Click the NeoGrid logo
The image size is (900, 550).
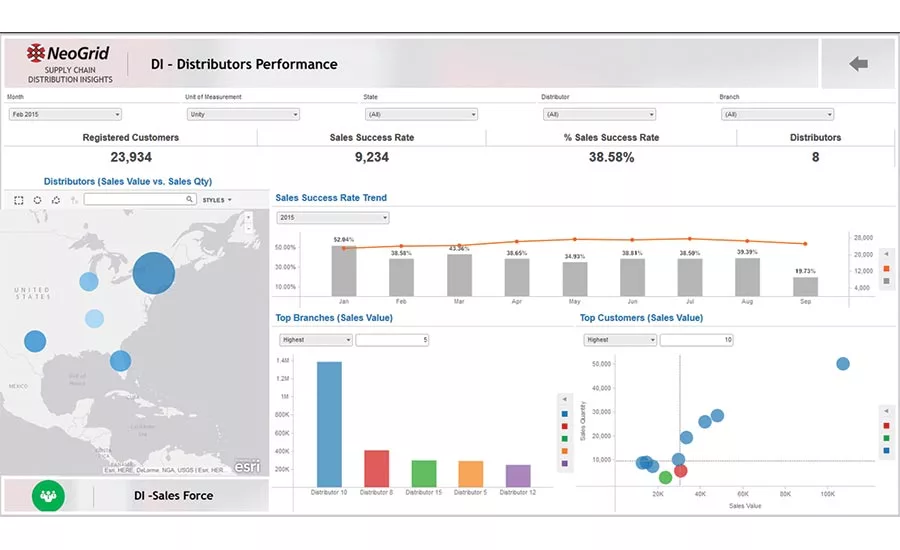tap(68, 54)
